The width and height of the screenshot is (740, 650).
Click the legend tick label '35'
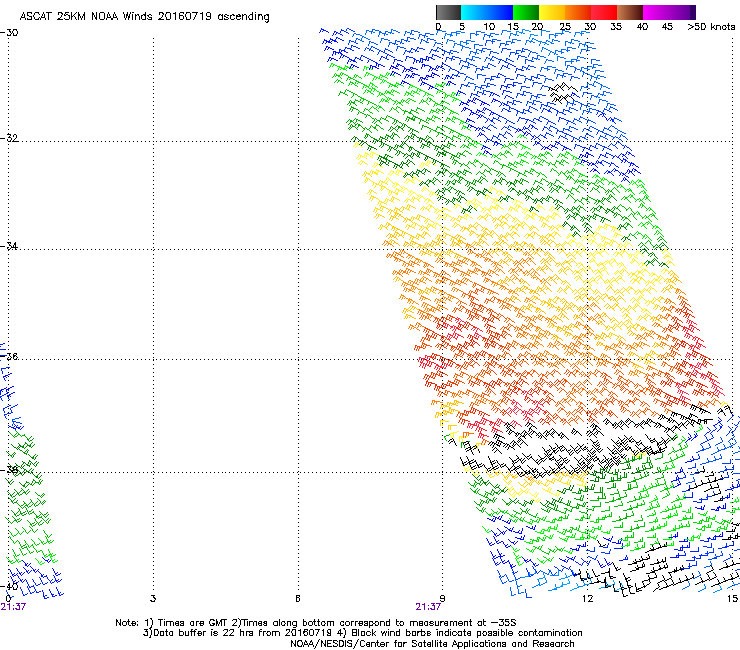coord(616,27)
